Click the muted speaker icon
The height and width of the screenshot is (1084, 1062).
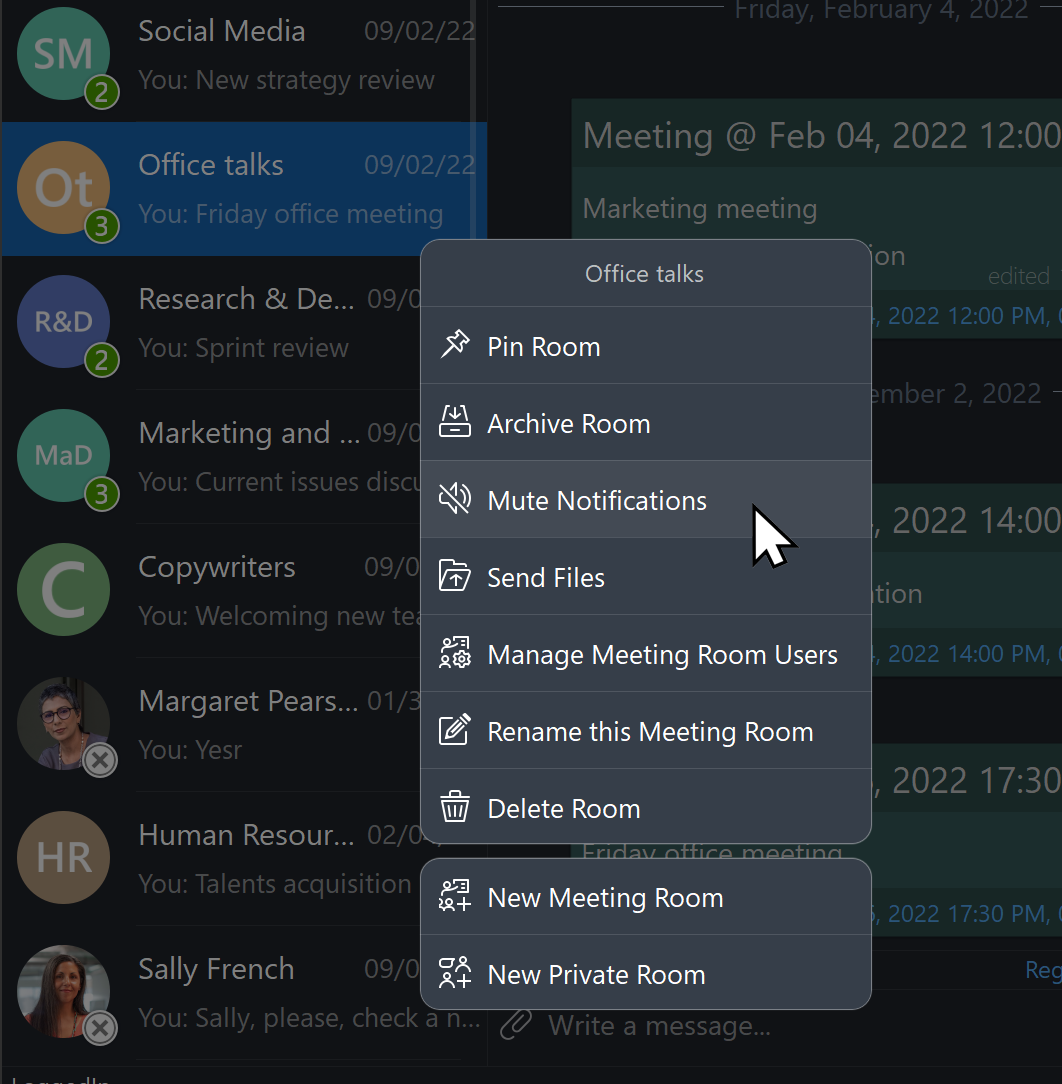click(455, 498)
